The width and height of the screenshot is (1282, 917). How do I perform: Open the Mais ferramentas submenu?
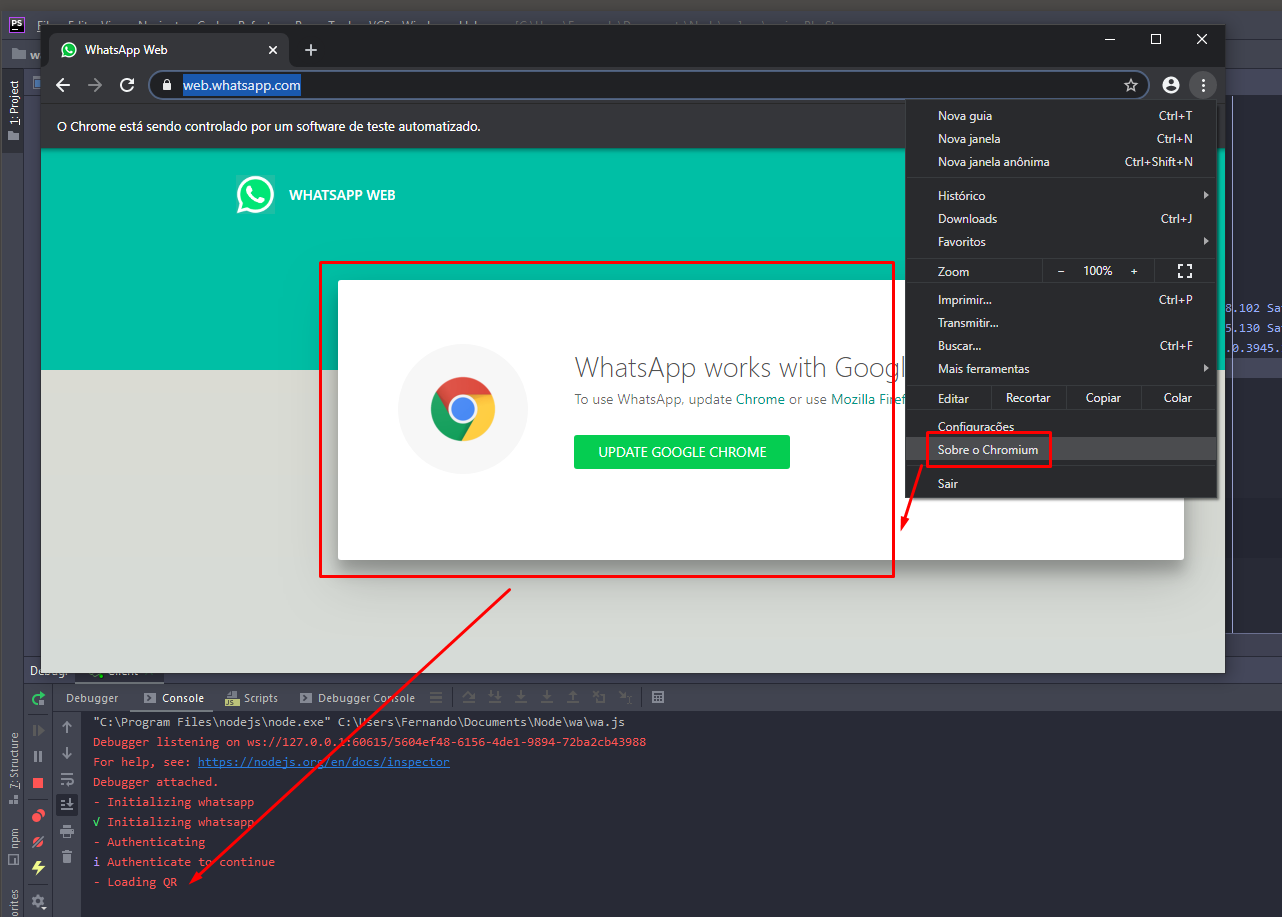click(985, 368)
